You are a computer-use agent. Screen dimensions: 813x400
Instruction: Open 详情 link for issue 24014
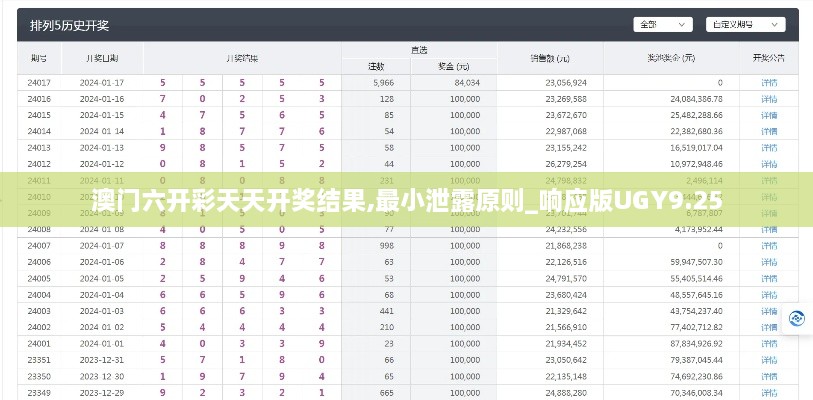coord(769,131)
